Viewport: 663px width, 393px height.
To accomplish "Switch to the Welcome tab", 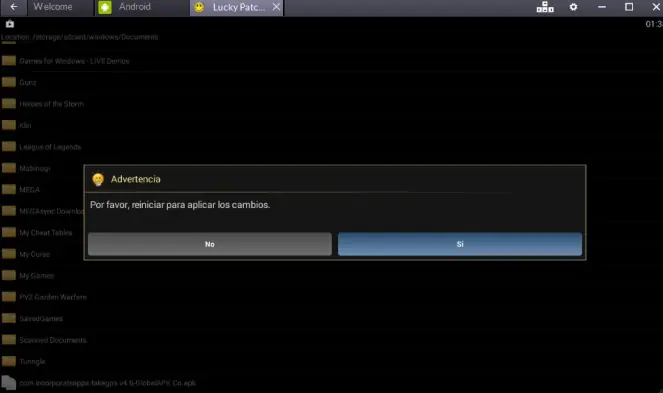I will click(x=52, y=7).
